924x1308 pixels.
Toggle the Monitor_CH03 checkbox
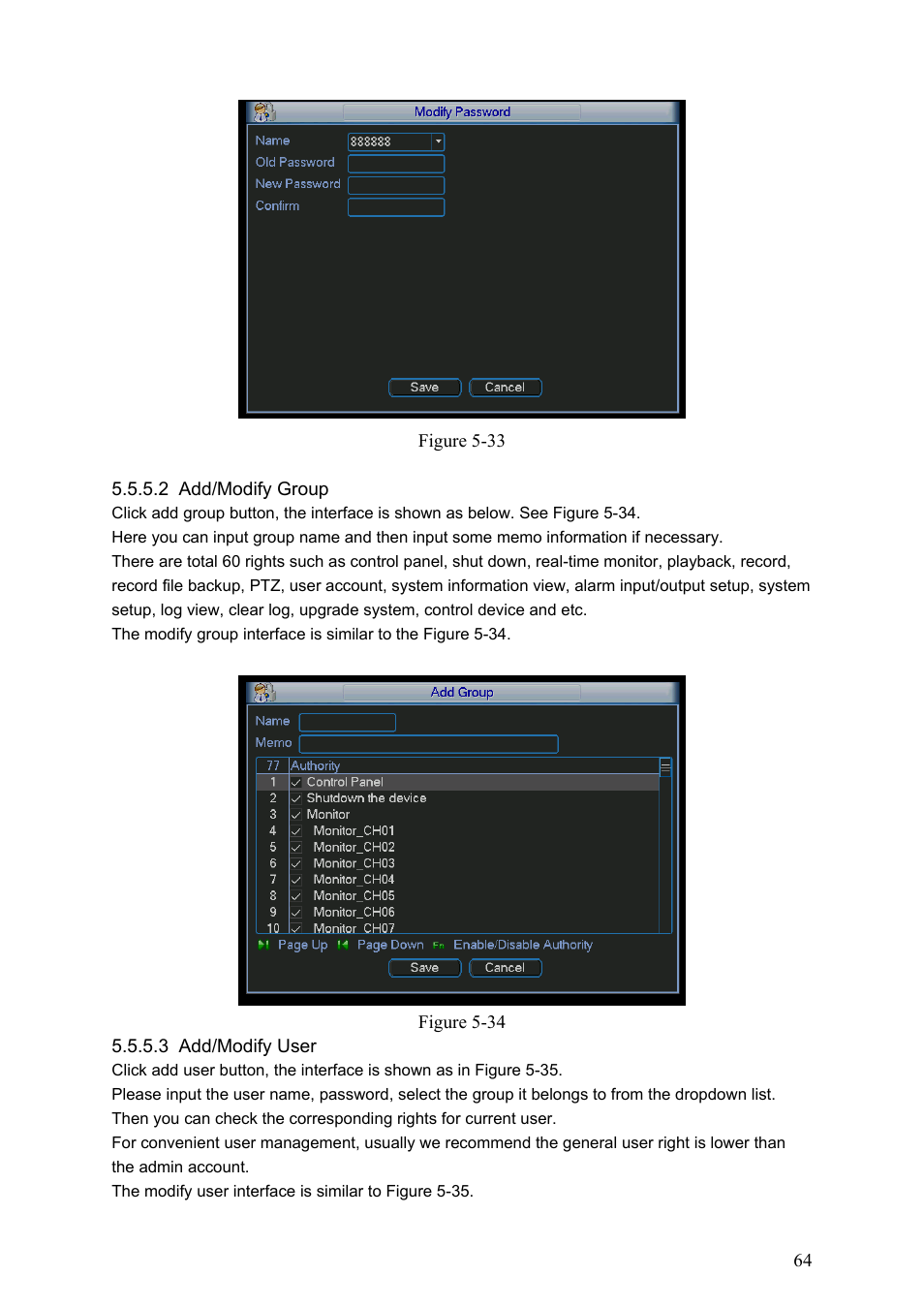pyautogui.click(x=296, y=864)
